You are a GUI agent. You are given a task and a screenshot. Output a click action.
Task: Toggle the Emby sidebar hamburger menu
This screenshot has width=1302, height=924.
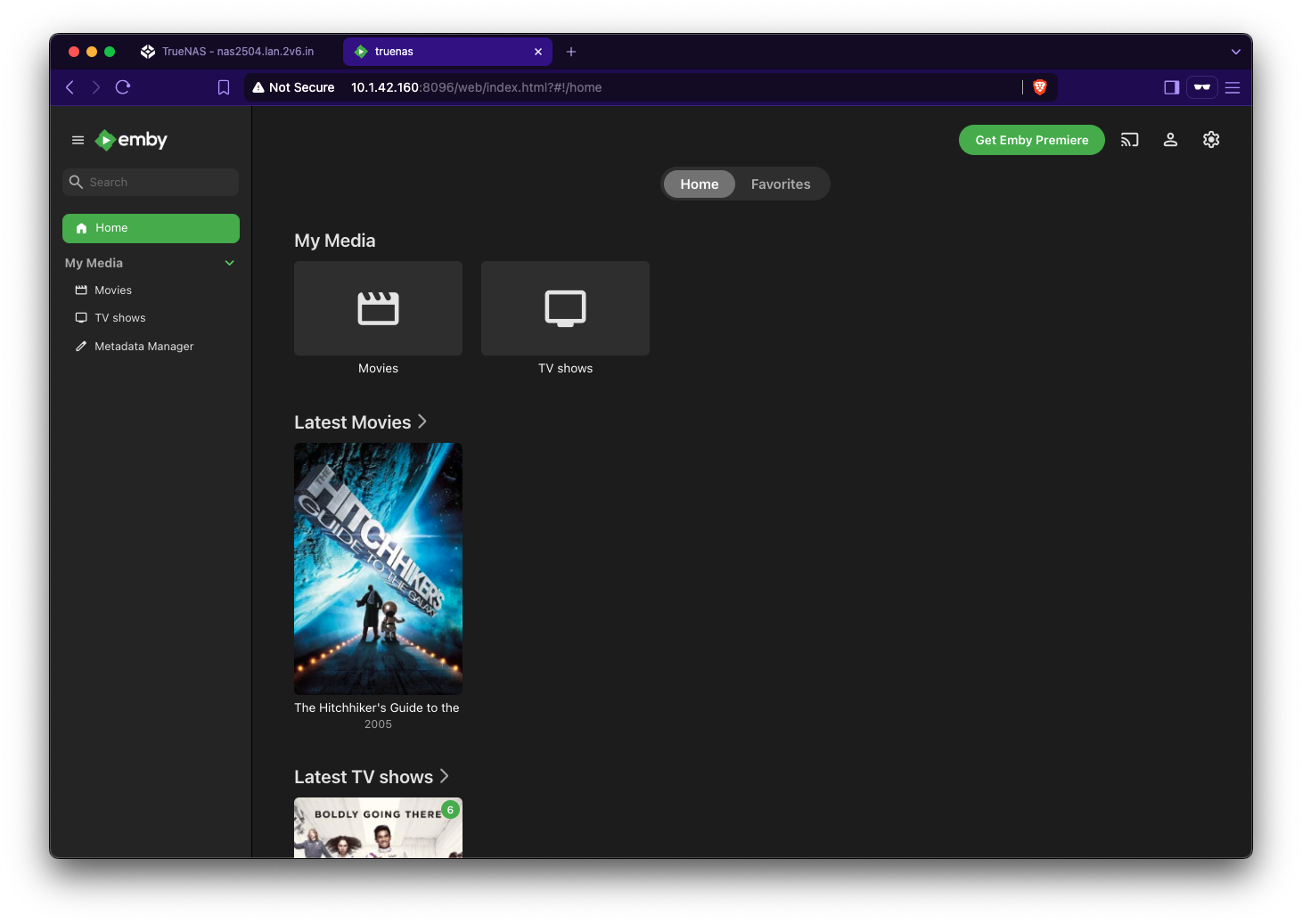tap(78, 140)
